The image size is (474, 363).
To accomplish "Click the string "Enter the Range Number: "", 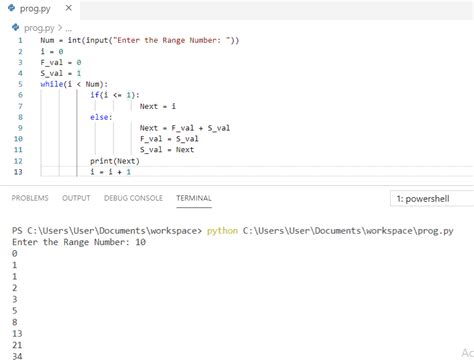I will tap(172, 40).
